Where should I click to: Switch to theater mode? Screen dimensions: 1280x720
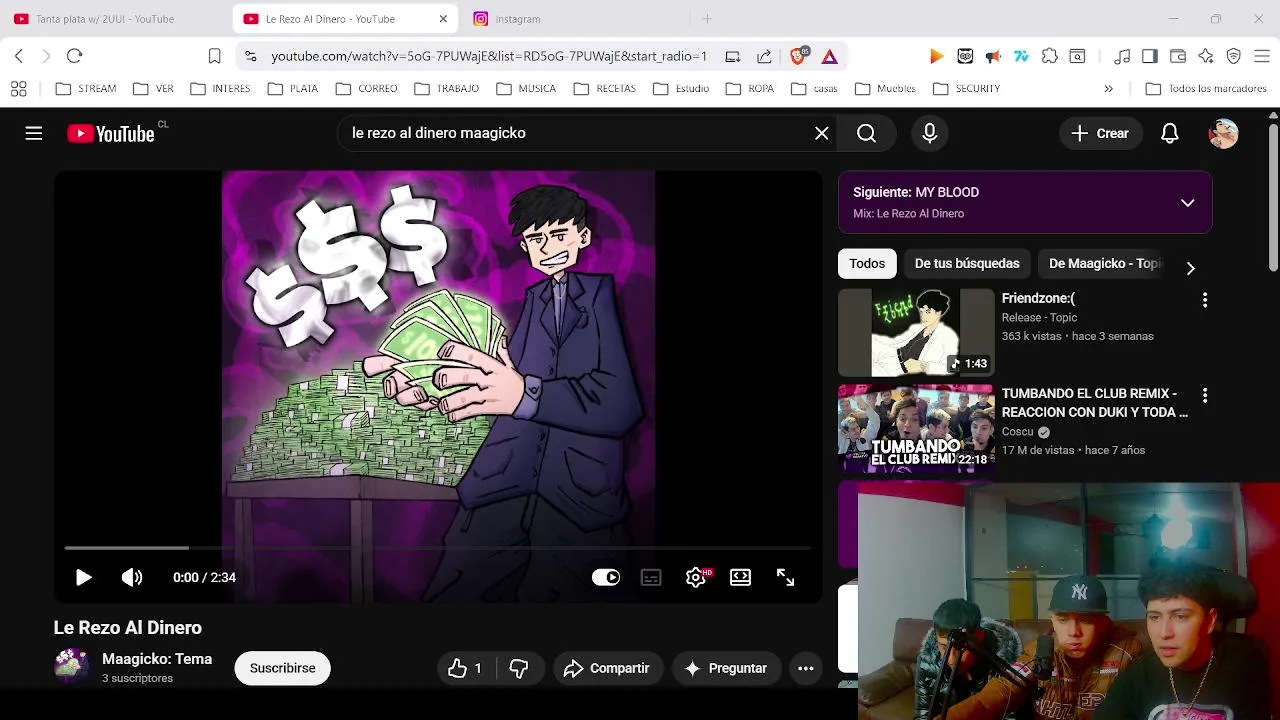tap(740, 577)
